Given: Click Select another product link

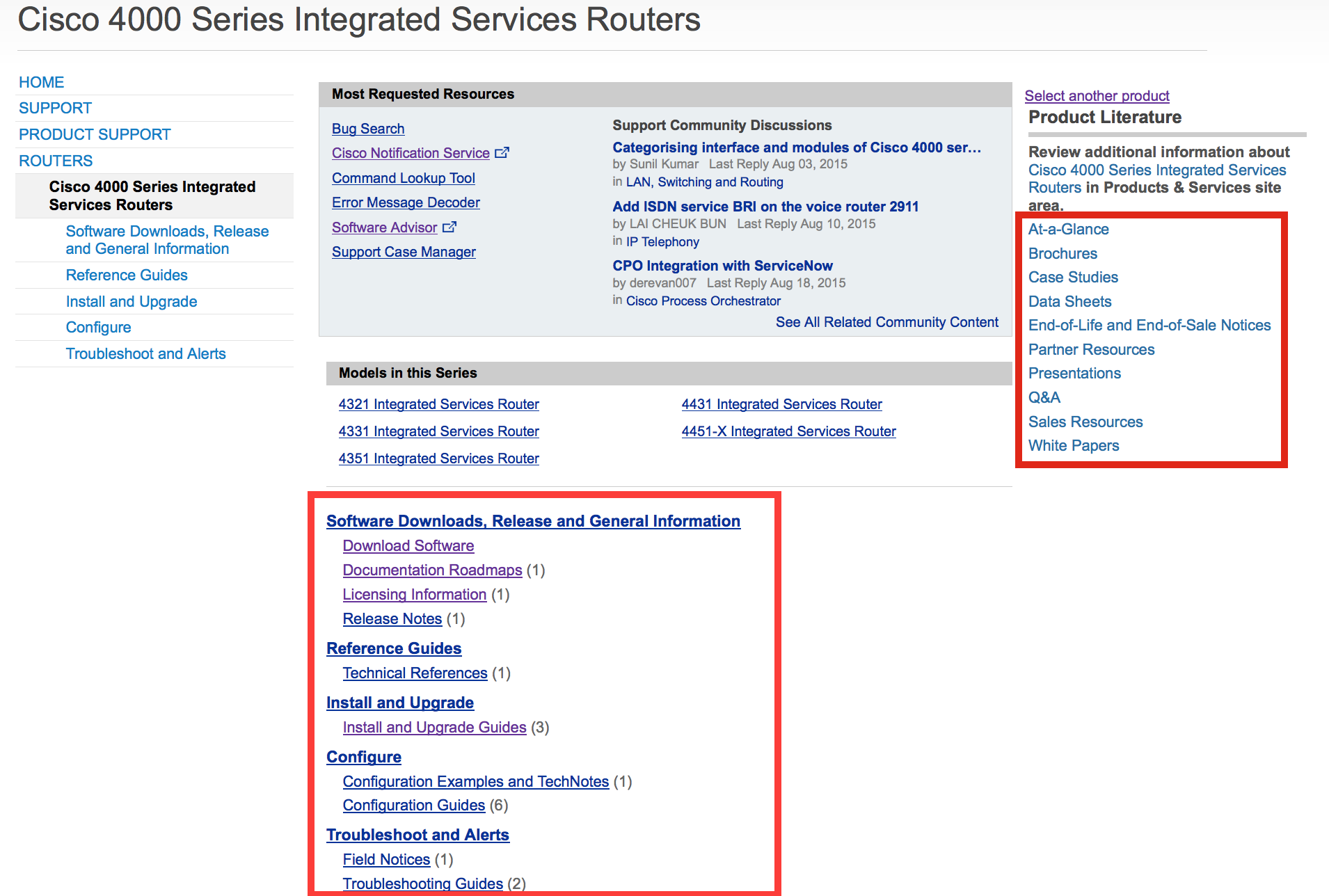Looking at the screenshot, I should (x=1097, y=96).
